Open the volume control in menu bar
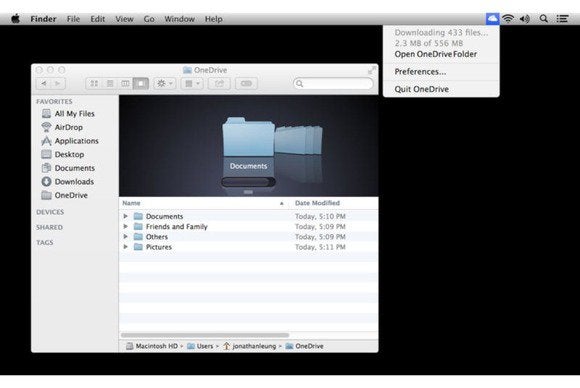 coord(525,18)
